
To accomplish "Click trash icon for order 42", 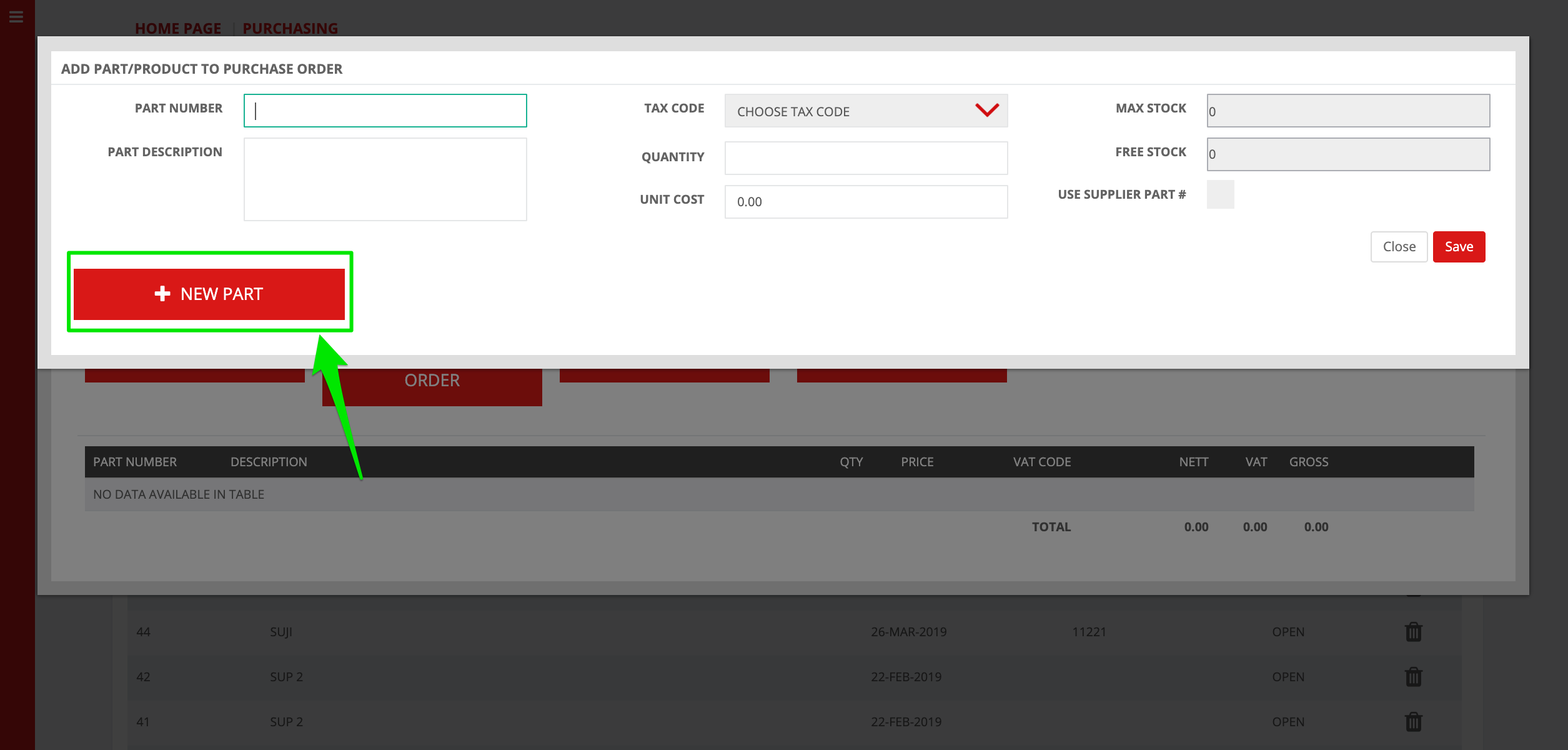I will tap(1413, 677).
